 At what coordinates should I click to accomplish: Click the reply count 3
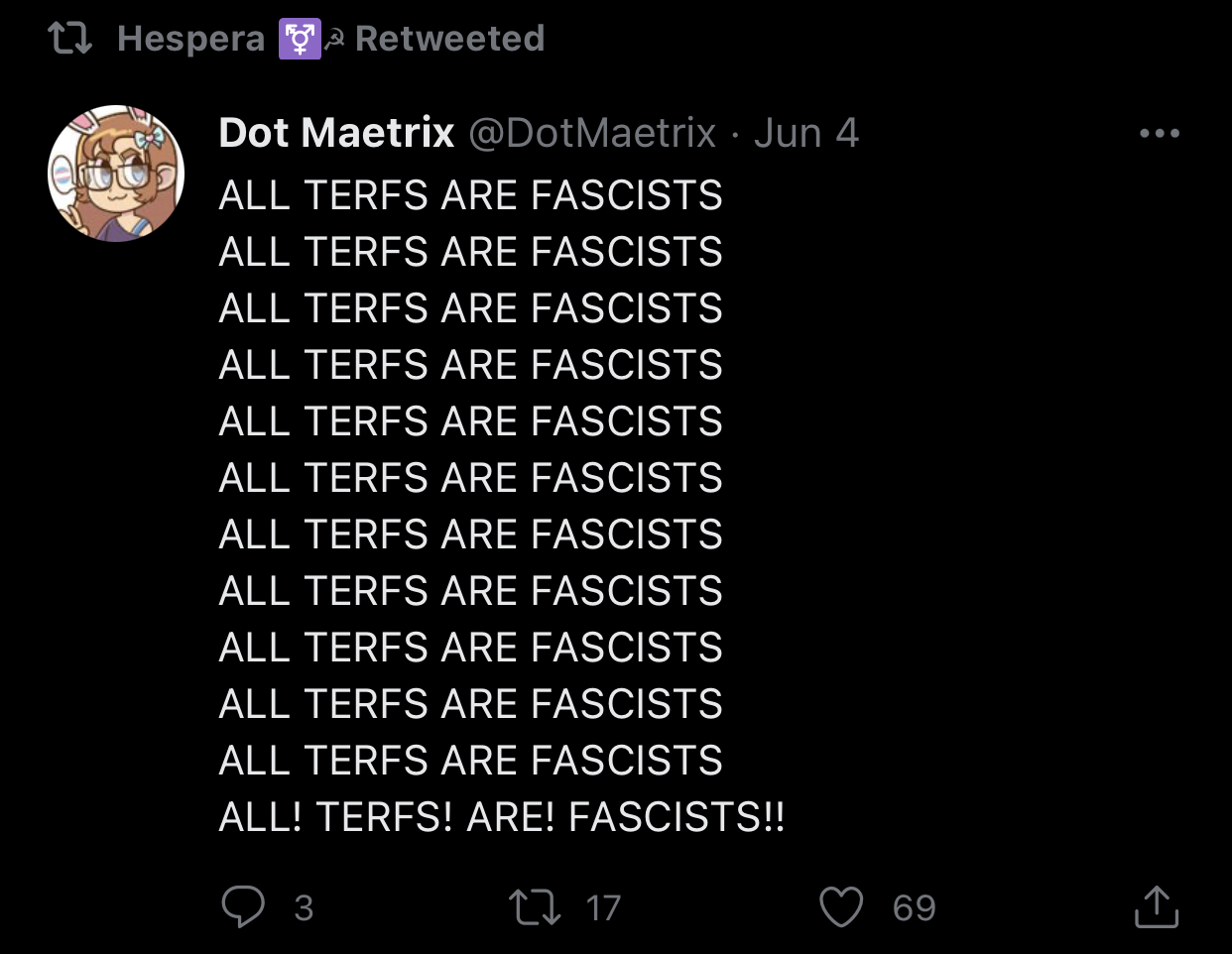point(304,907)
